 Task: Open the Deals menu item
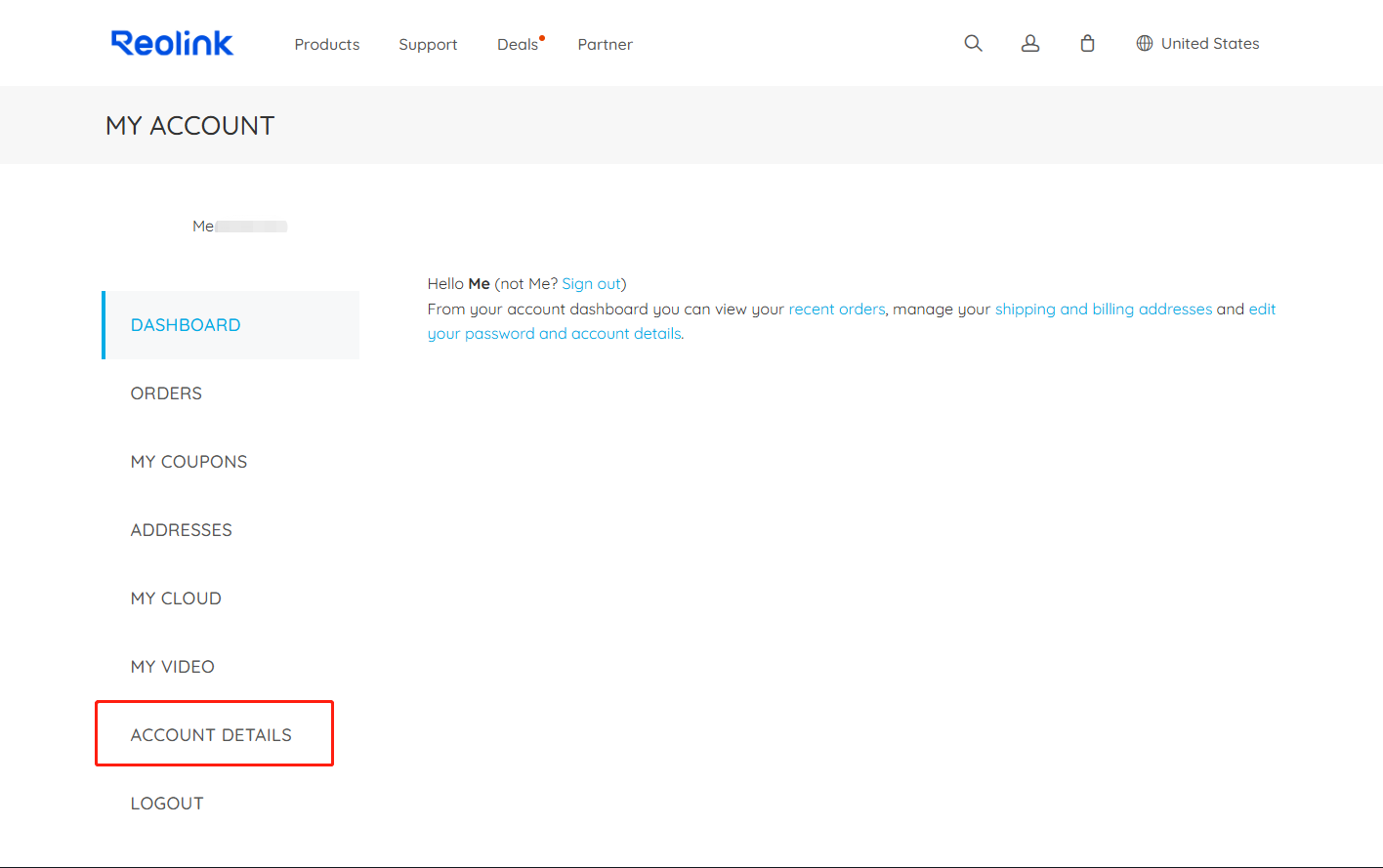[x=518, y=44]
